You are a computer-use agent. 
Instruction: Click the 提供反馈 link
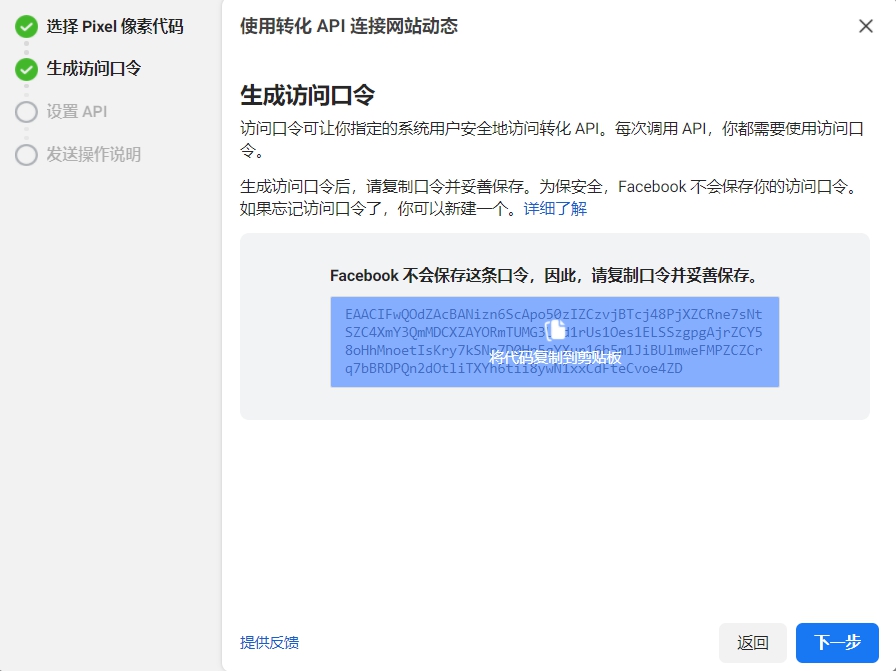click(269, 642)
